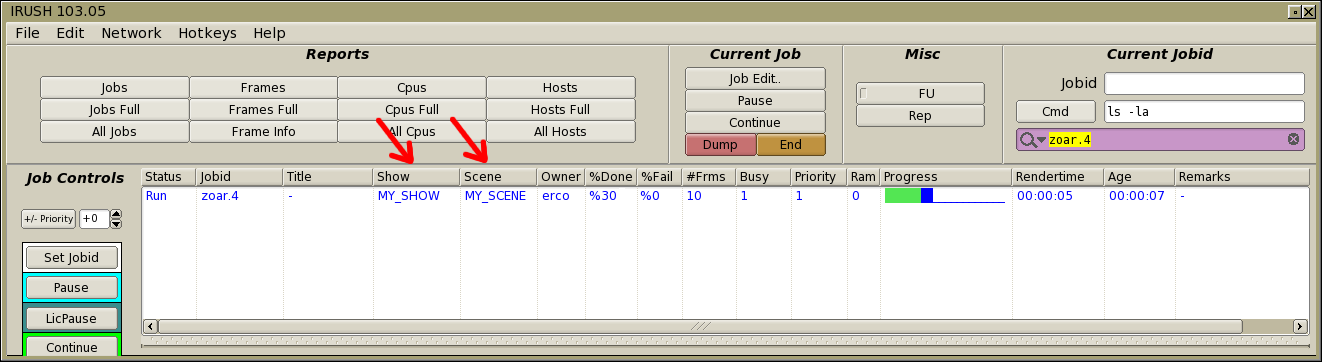Show the Jobs Full report
Image resolution: width=1322 pixels, height=362 pixels.
click(114, 110)
